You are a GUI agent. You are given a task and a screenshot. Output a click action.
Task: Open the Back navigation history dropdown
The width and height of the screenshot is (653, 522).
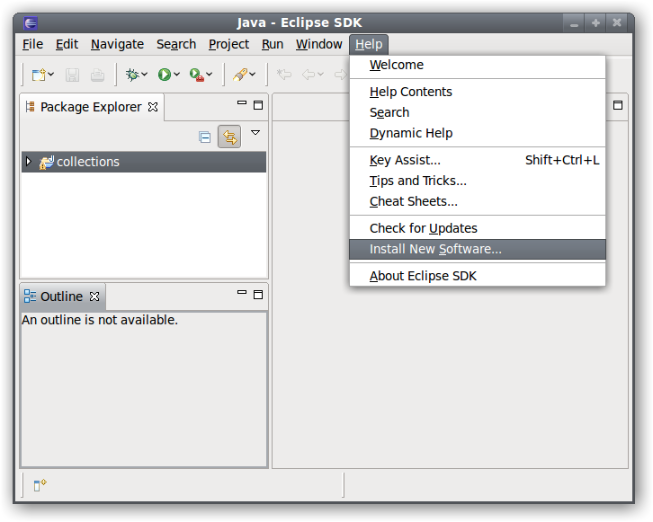pyautogui.click(x=321, y=75)
